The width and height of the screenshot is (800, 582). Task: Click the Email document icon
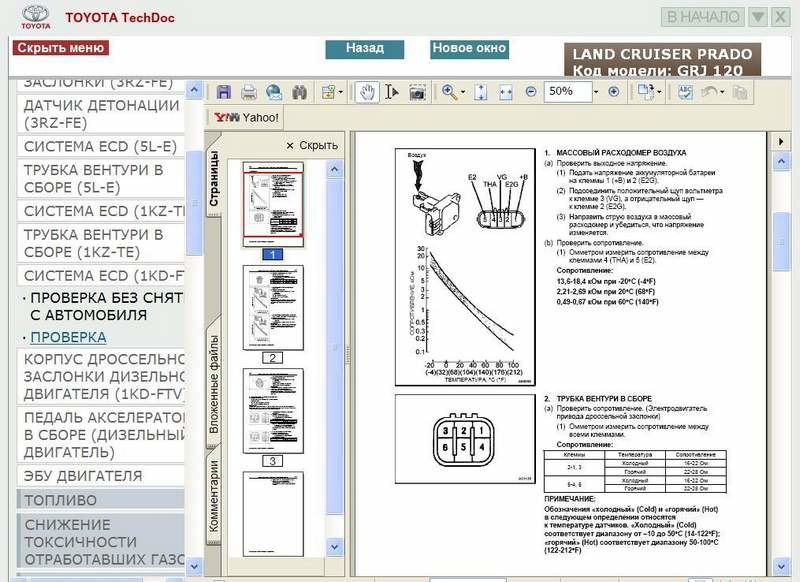coord(273,92)
